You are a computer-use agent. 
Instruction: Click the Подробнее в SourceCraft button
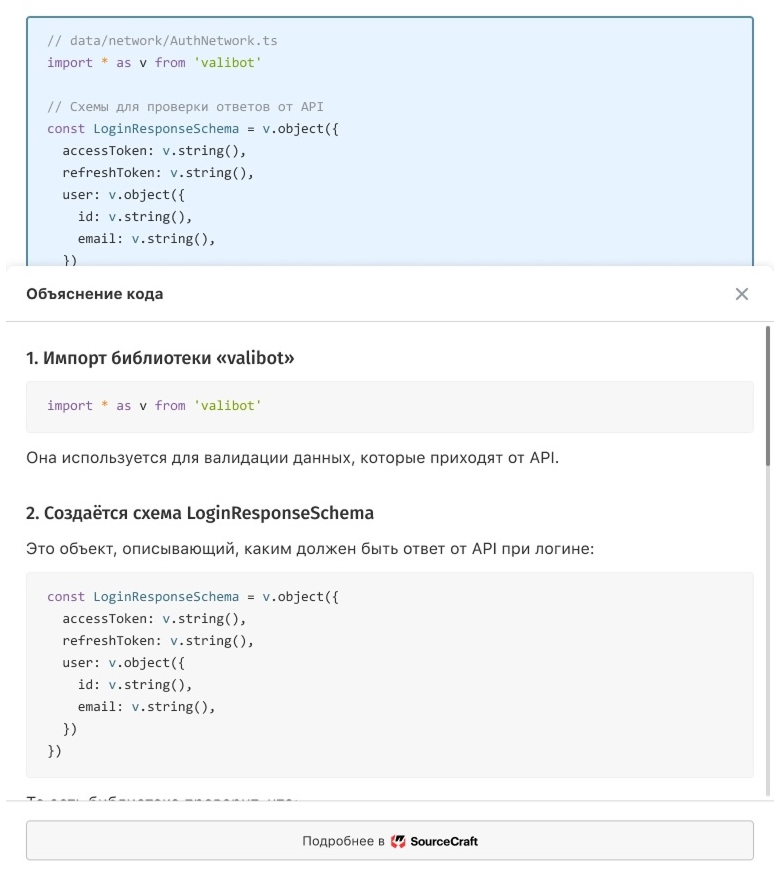pos(389,841)
